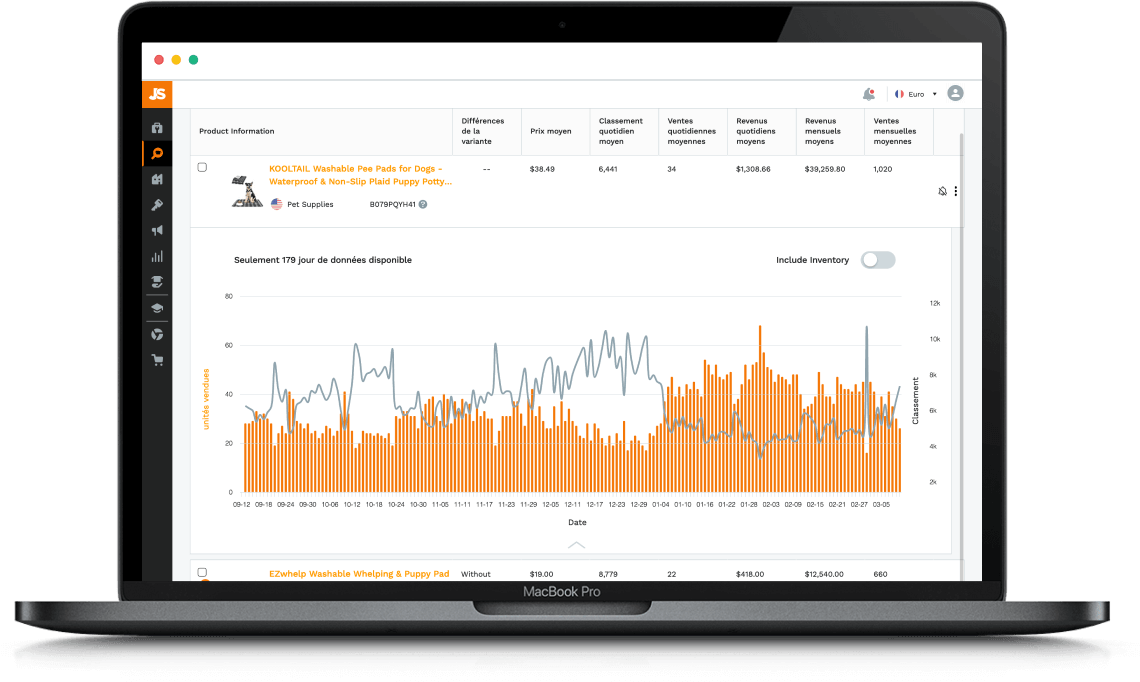
Task: Click the 660 monthly sales value
Action: point(880,574)
